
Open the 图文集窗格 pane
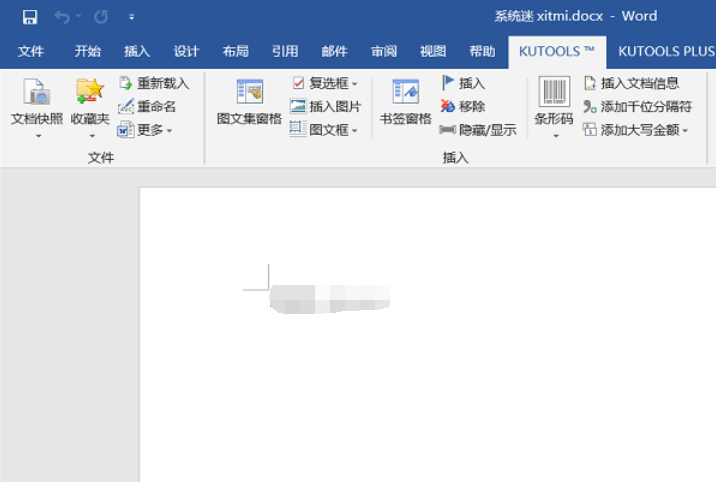(x=249, y=102)
